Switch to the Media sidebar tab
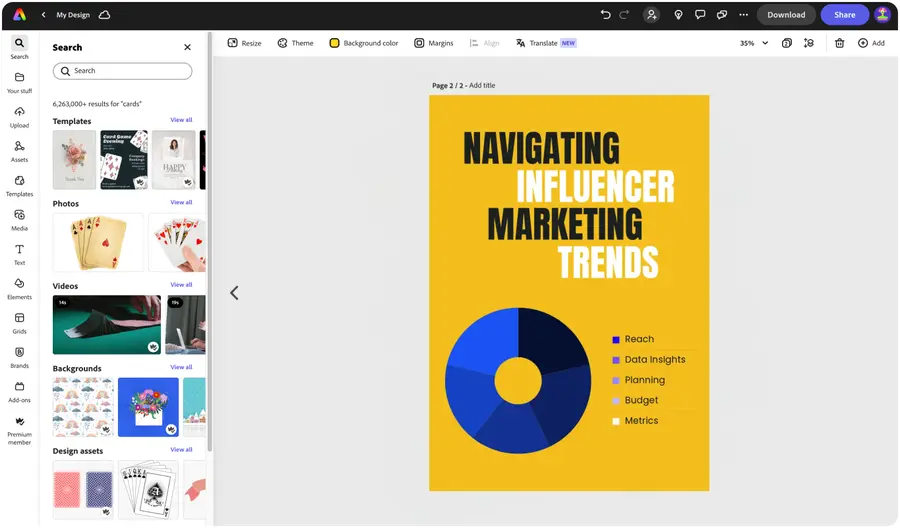 [19, 220]
